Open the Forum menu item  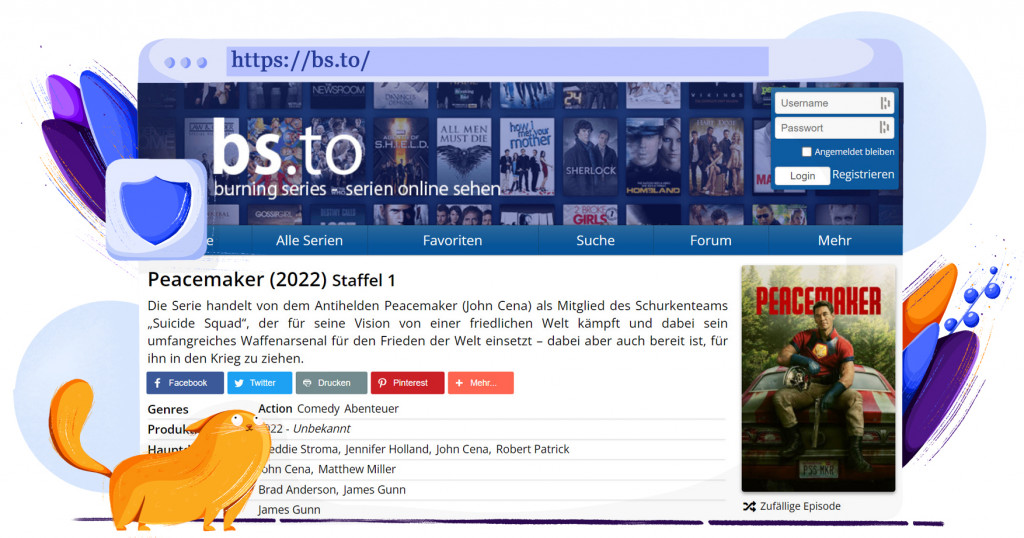coord(711,240)
